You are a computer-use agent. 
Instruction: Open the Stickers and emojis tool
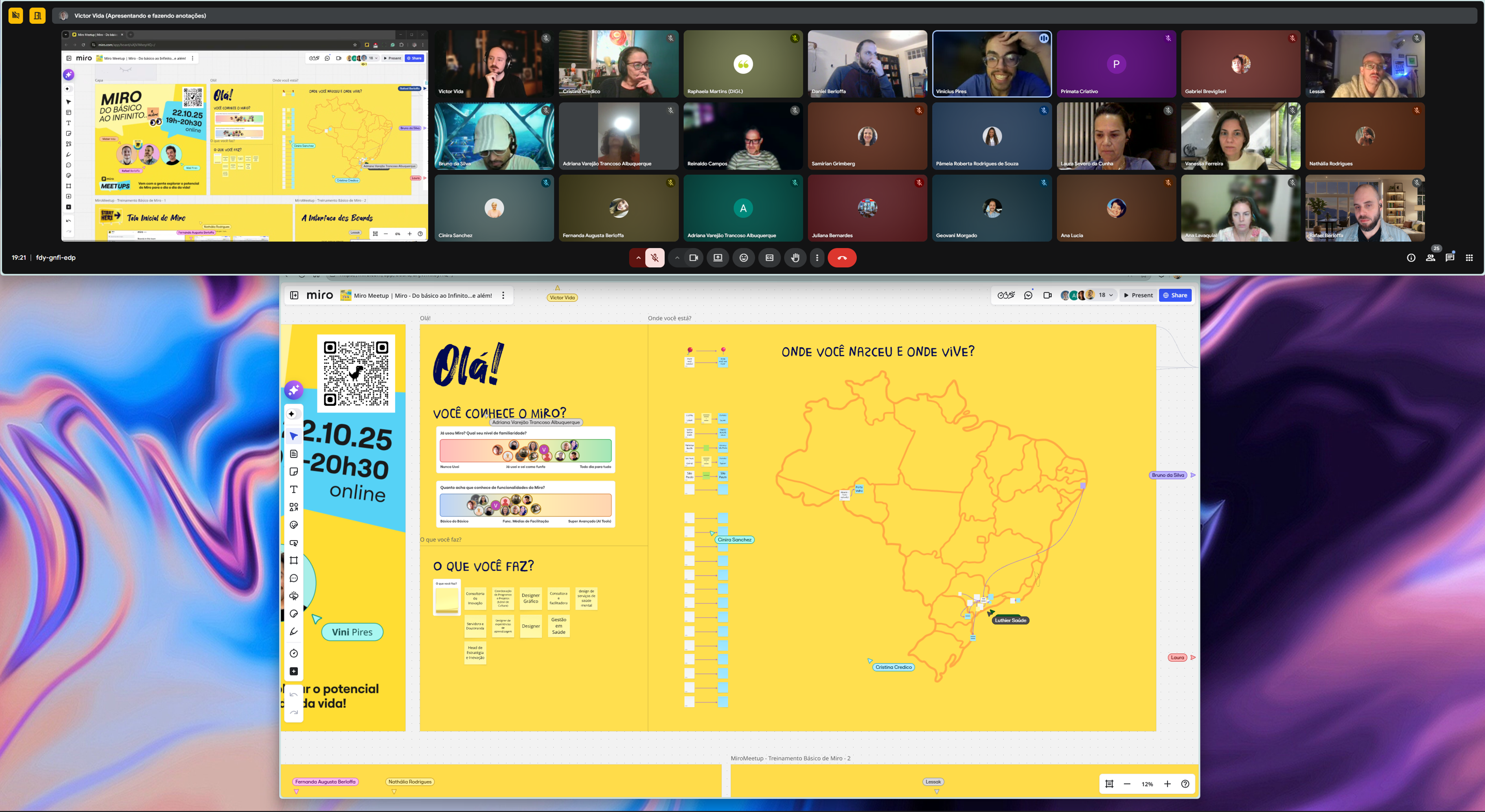tap(293, 525)
